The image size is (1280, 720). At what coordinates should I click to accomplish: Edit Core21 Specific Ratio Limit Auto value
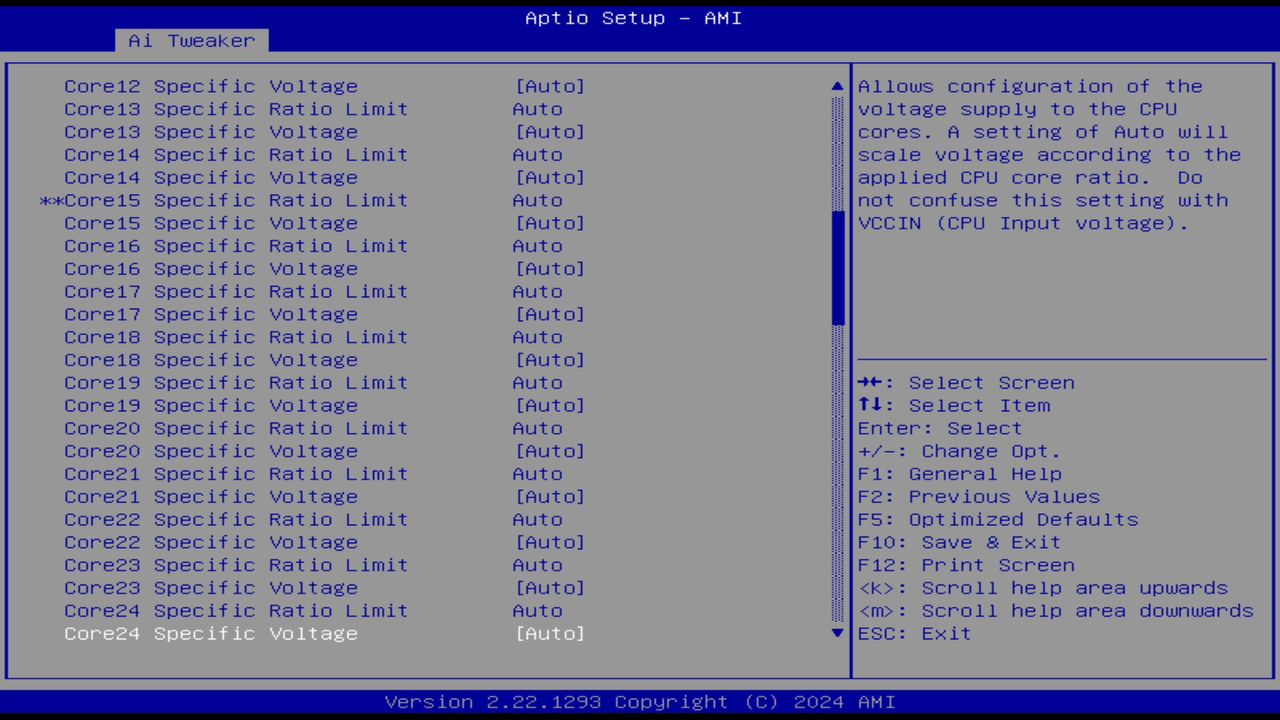[x=538, y=474]
